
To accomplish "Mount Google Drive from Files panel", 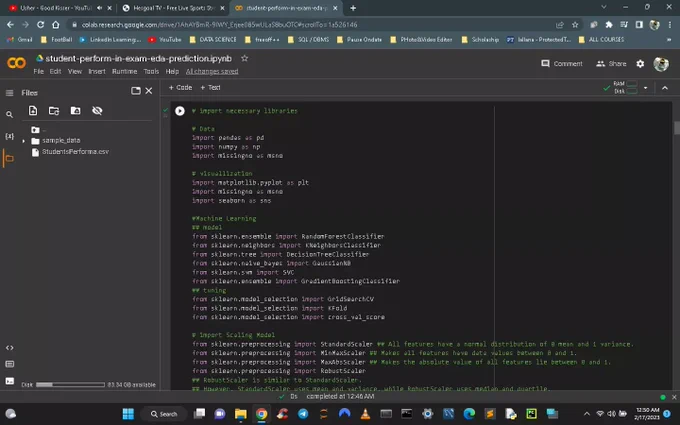I will click(x=75, y=111).
